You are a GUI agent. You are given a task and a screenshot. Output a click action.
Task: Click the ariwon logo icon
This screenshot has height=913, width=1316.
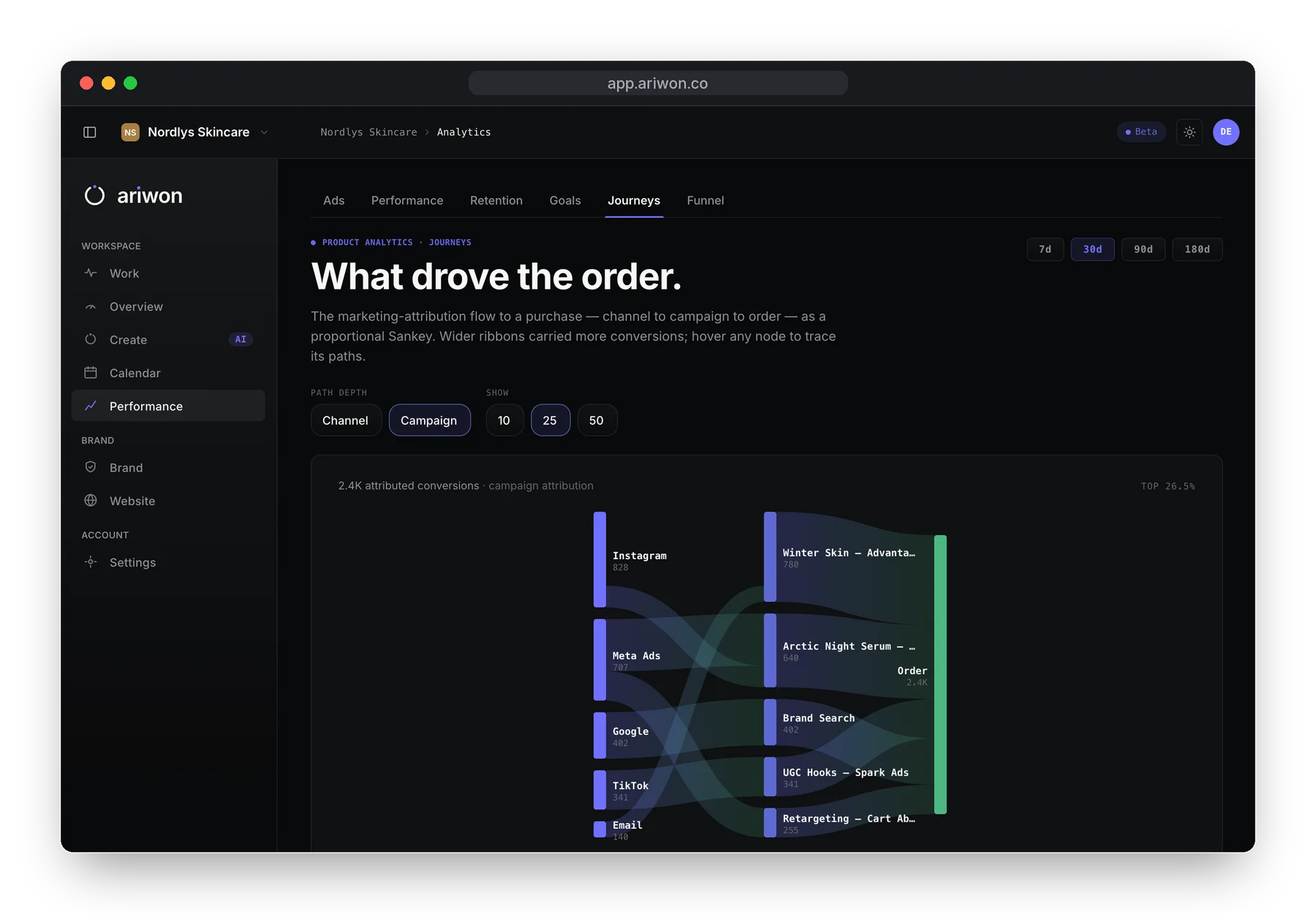tap(95, 195)
